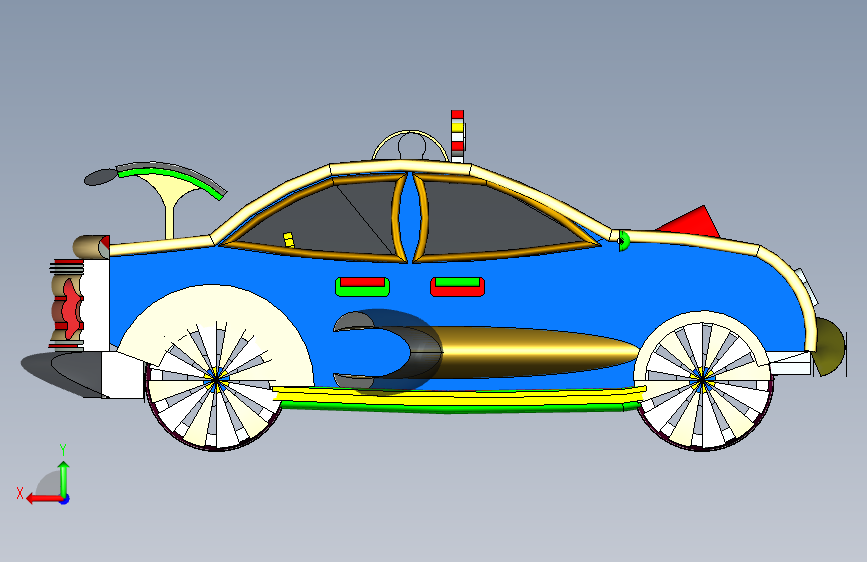Select the small green dome near windshield base

pyautogui.click(x=624, y=241)
